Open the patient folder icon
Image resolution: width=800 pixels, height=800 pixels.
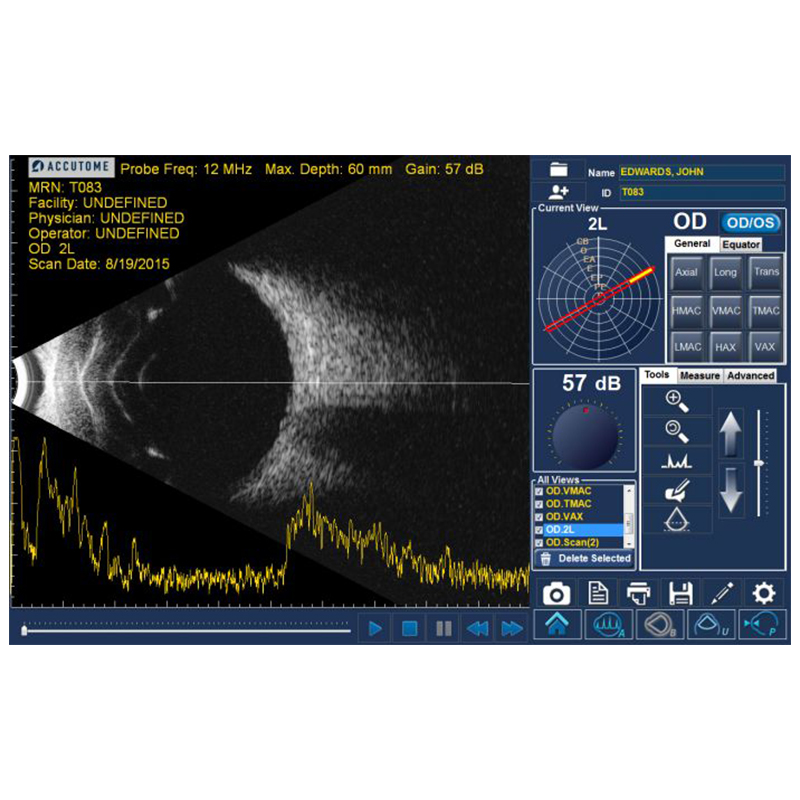click(x=558, y=169)
